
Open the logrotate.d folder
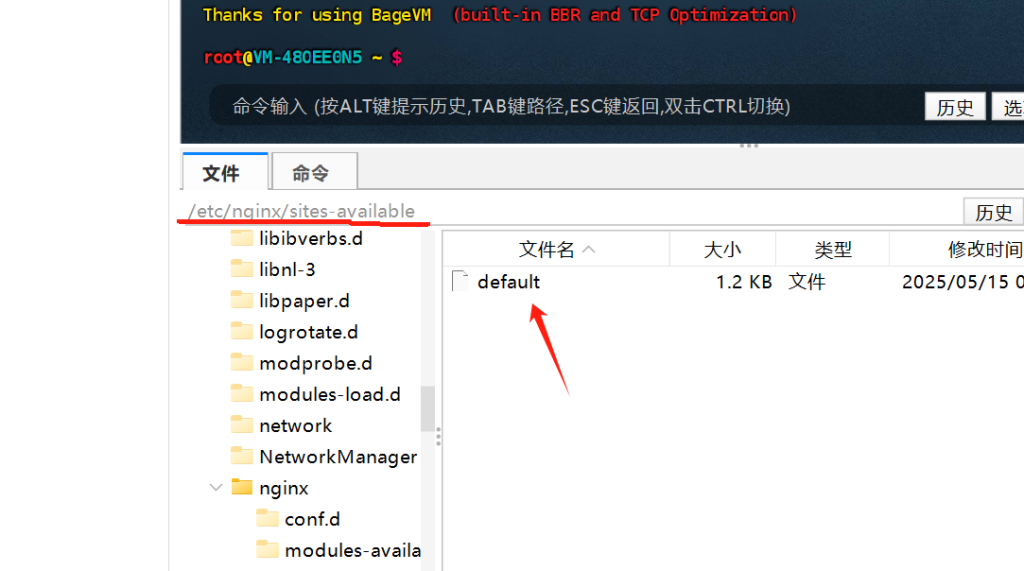[308, 332]
